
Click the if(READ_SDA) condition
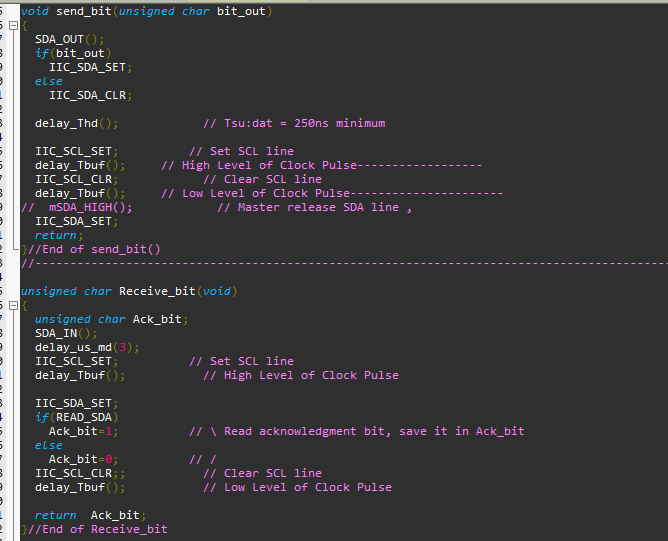[x=77, y=417]
